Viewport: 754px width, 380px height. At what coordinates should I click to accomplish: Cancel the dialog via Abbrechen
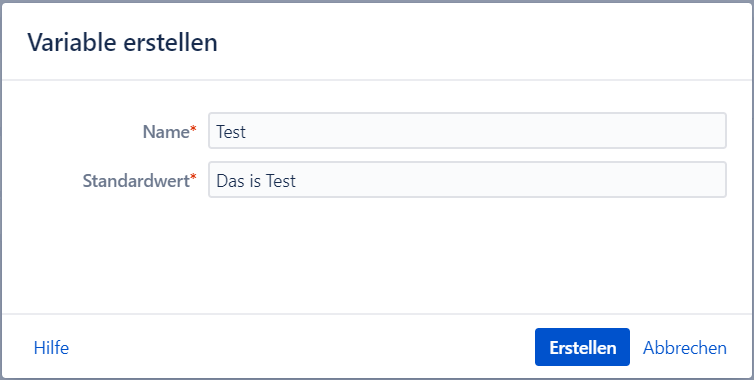(685, 348)
